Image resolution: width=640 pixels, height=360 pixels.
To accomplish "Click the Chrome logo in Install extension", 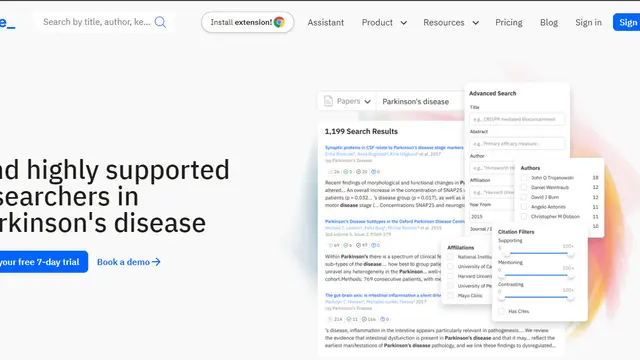I will (279, 22).
